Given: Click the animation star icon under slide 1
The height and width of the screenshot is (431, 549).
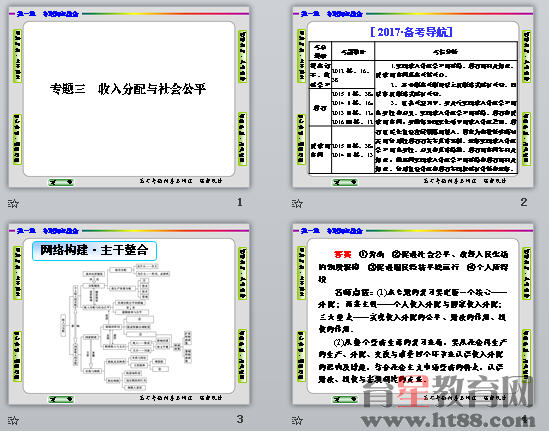Looking at the screenshot, I should 13,203.
